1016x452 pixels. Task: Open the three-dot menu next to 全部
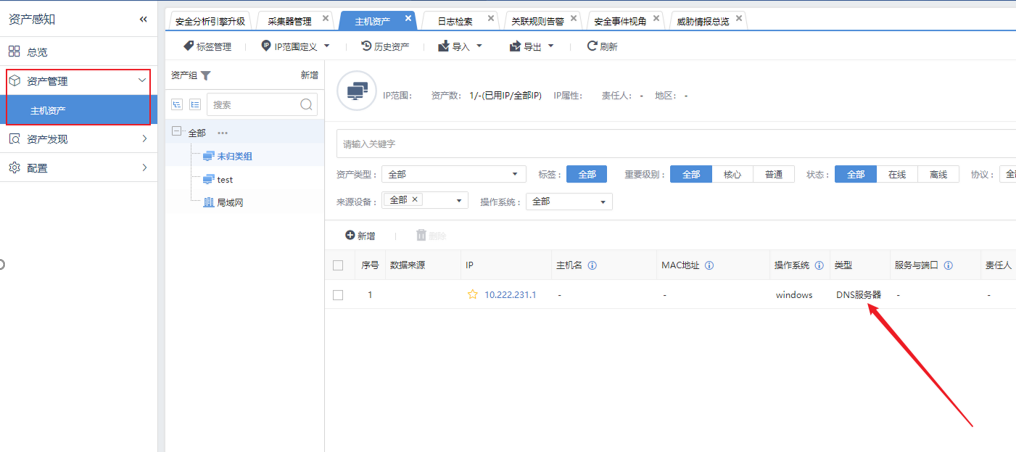click(x=223, y=133)
